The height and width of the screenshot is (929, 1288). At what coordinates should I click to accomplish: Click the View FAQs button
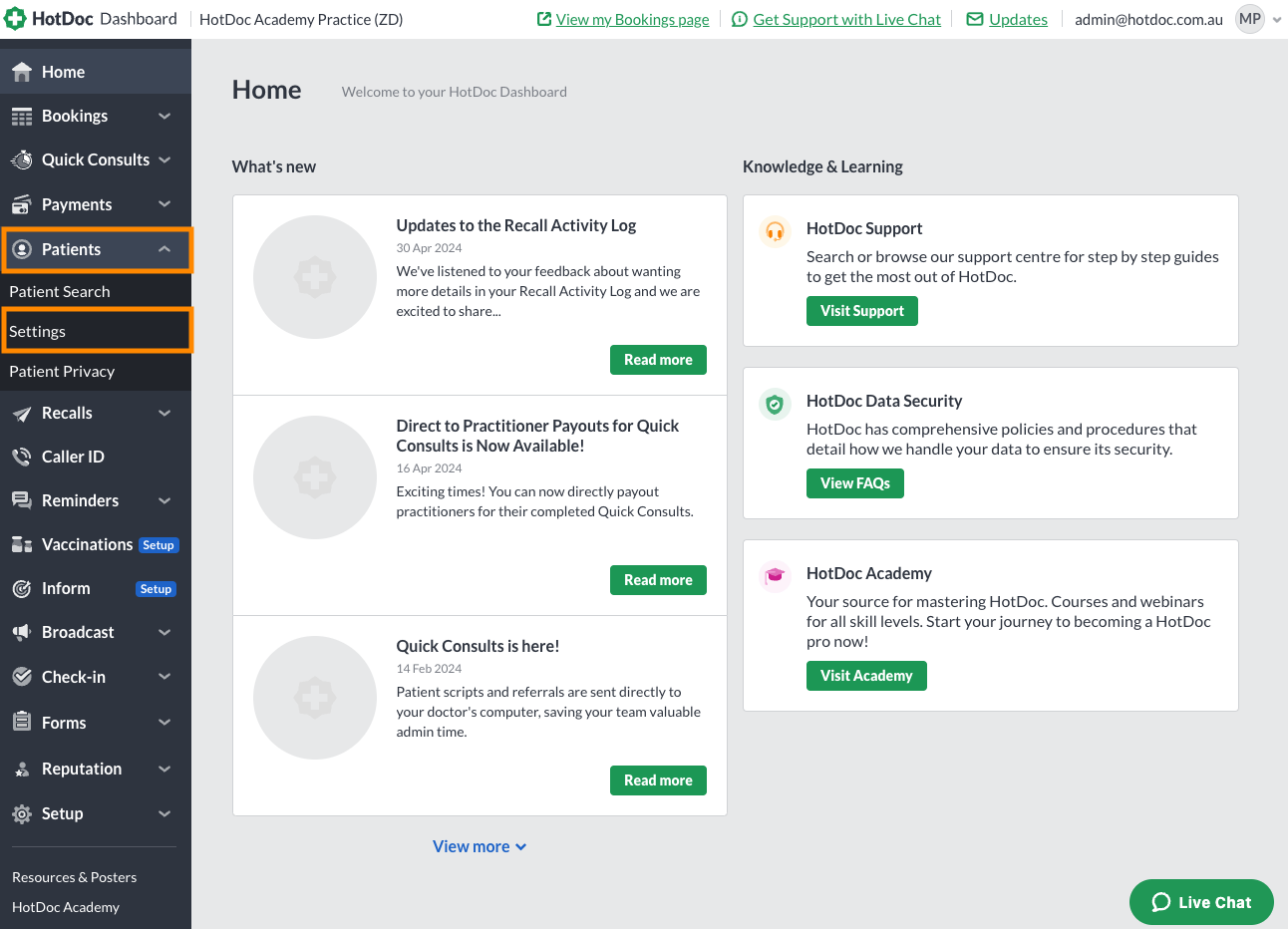point(855,483)
